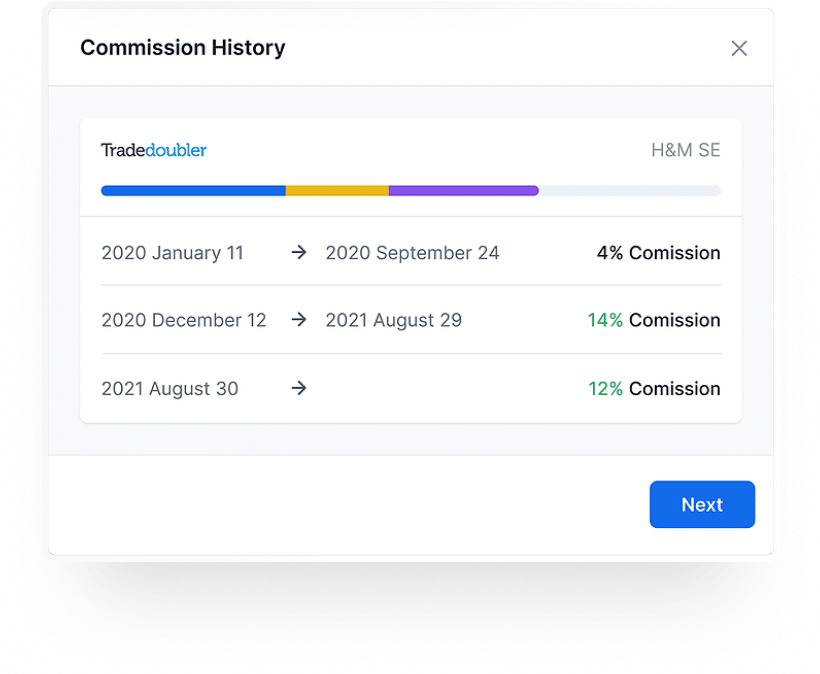This screenshot has height=674, width=820.
Task: Click the blue progress bar segment
Action: pyautogui.click(x=193, y=190)
